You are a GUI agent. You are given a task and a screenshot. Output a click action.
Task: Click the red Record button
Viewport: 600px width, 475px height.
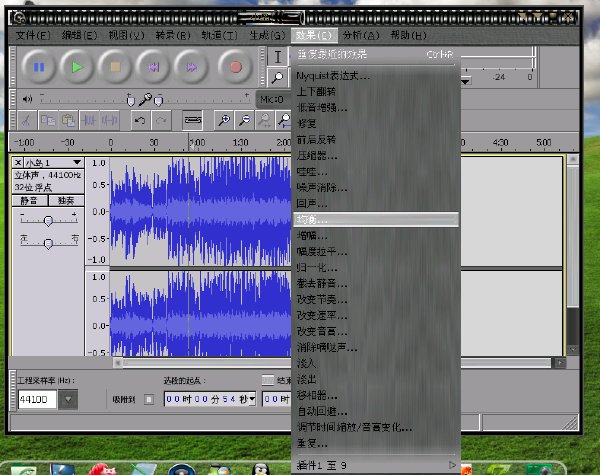point(235,67)
